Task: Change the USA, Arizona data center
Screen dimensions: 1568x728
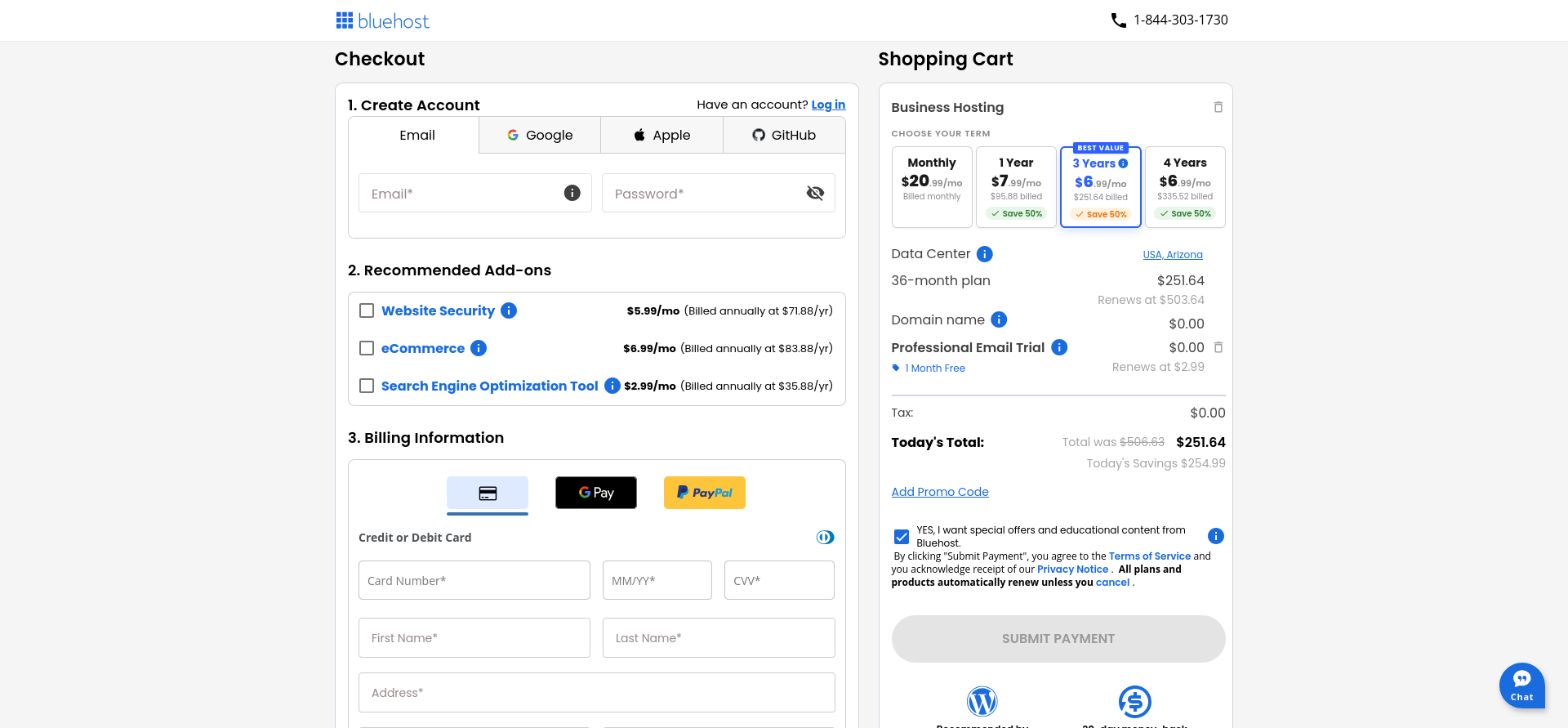Action: [x=1173, y=255]
